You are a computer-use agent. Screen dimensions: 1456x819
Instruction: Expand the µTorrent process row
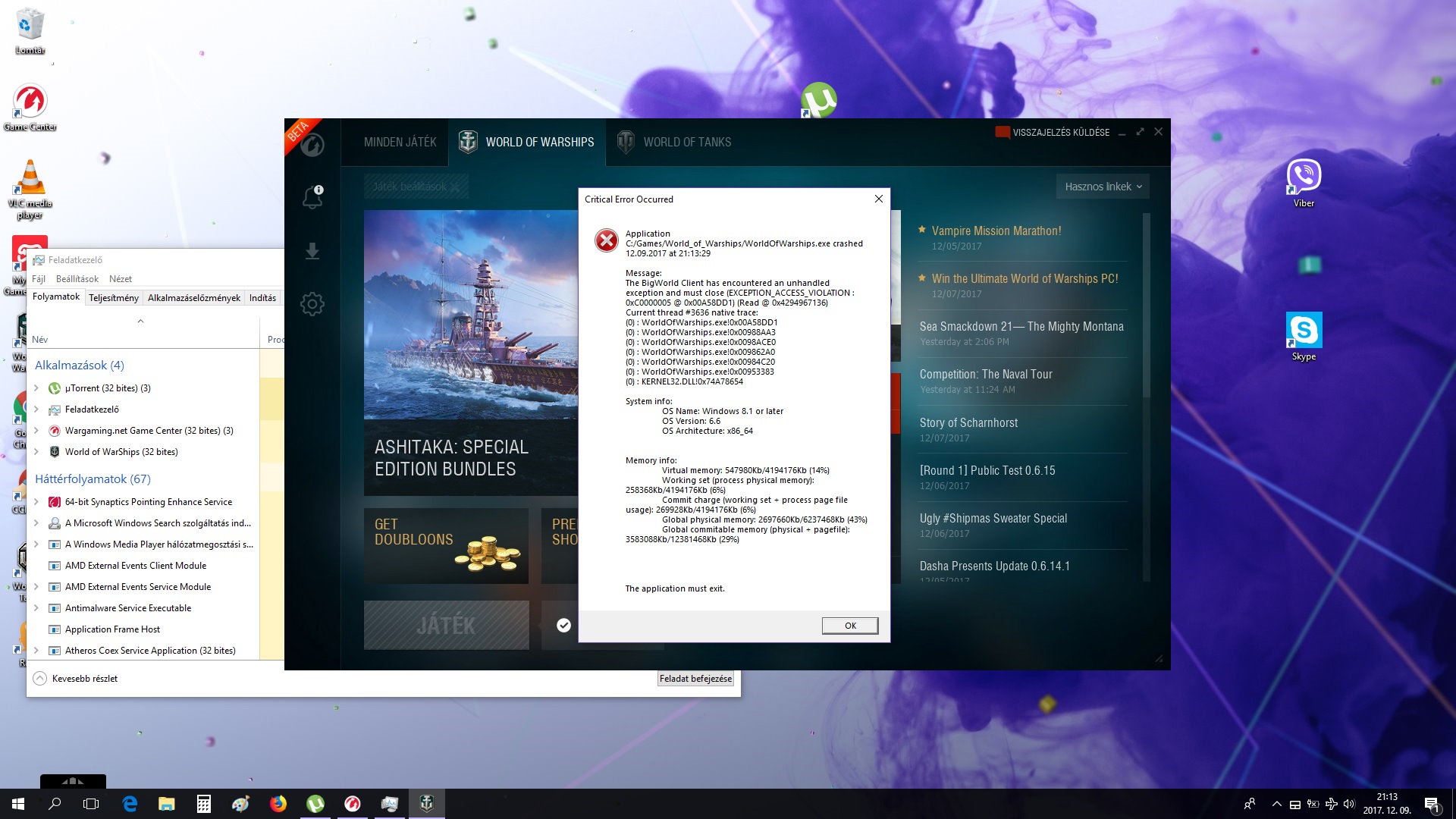pyautogui.click(x=36, y=388)
